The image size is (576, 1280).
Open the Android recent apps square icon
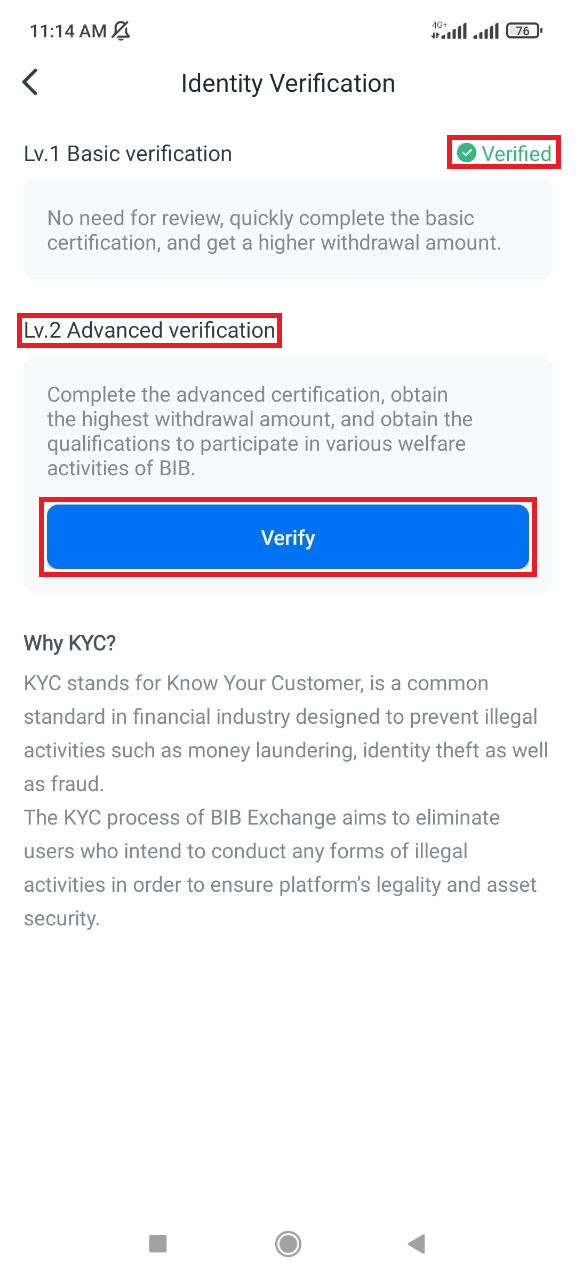point(157,1243)
